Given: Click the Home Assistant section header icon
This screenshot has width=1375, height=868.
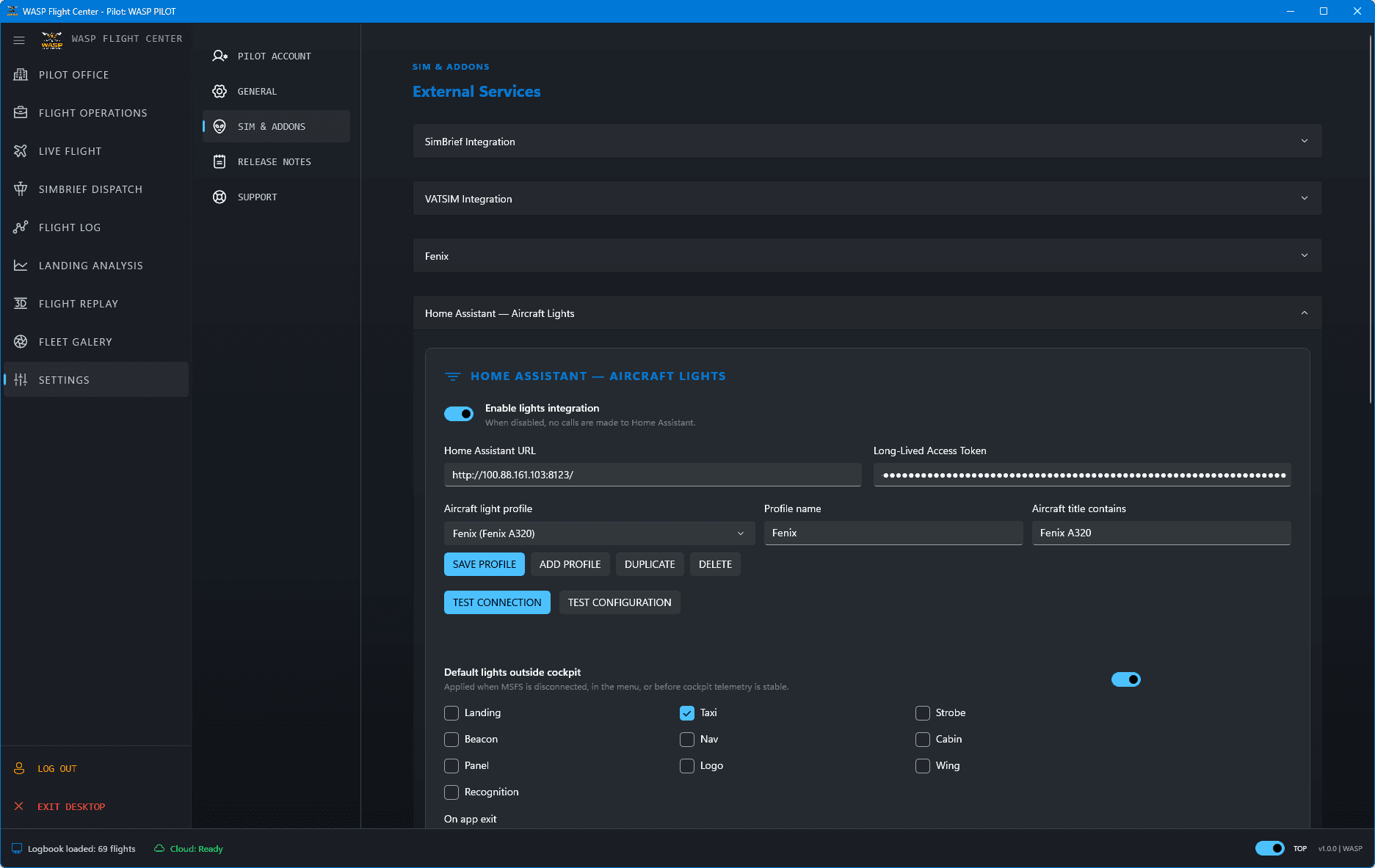Looking at the screenshot, I should pyautogui.click(x=453, y=376).
